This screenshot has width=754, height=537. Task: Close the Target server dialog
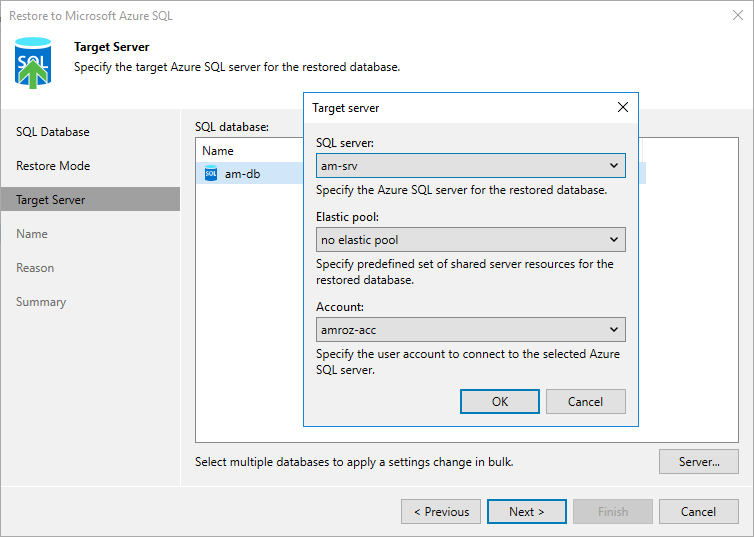pyautogui.click(x=623, y=108)
